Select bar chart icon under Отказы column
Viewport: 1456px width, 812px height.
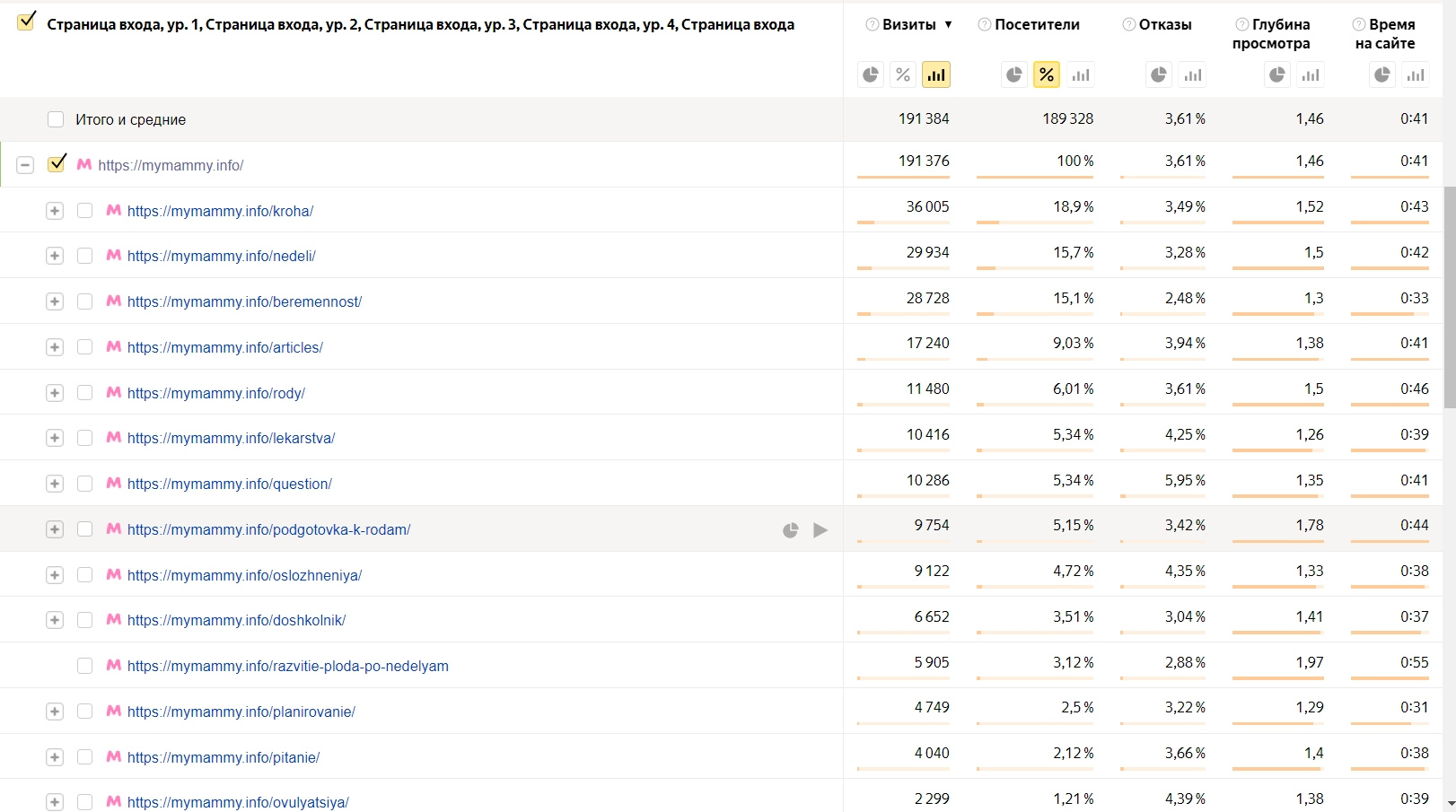1192,75
